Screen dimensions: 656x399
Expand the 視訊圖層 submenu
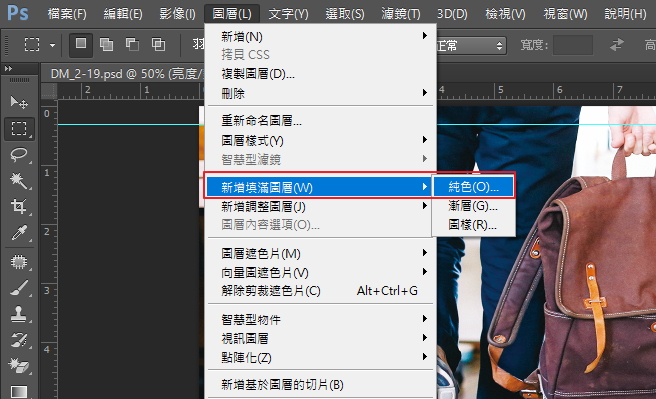(320, 338)
